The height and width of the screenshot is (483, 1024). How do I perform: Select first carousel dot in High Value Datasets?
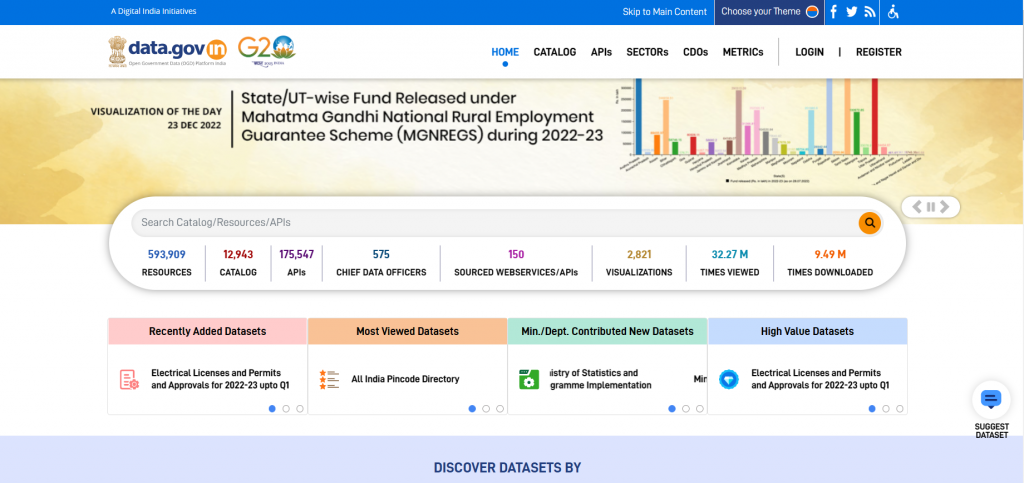tap(872, 409)
